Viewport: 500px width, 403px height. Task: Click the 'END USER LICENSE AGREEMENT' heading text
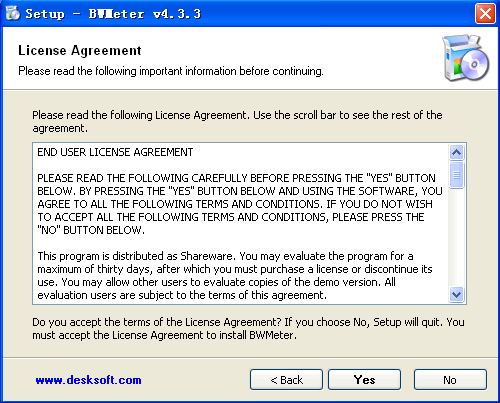pyautogui.click(x=115, y=152)
